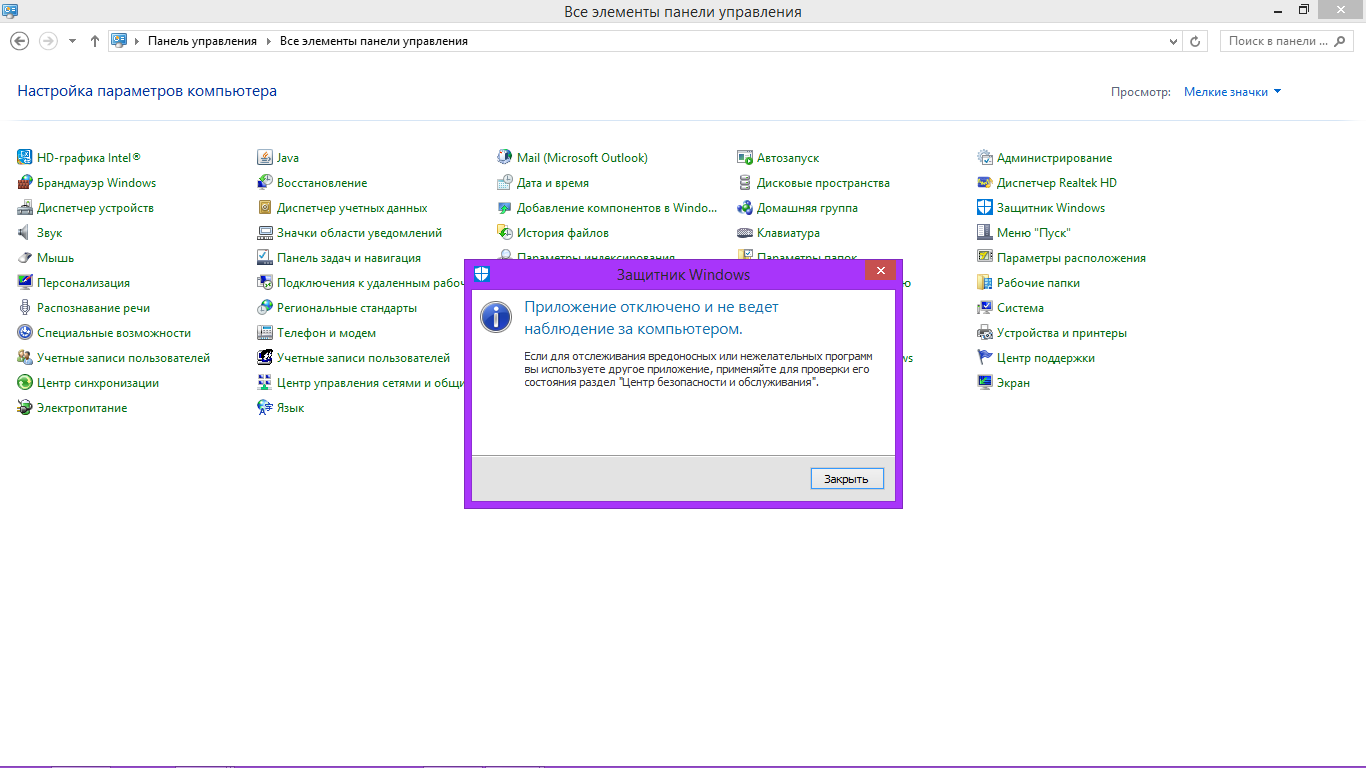This screenshot has height=768, width=1366.
Task: Close the Защитник Windows dialog with red X
Action: point(880,271)
